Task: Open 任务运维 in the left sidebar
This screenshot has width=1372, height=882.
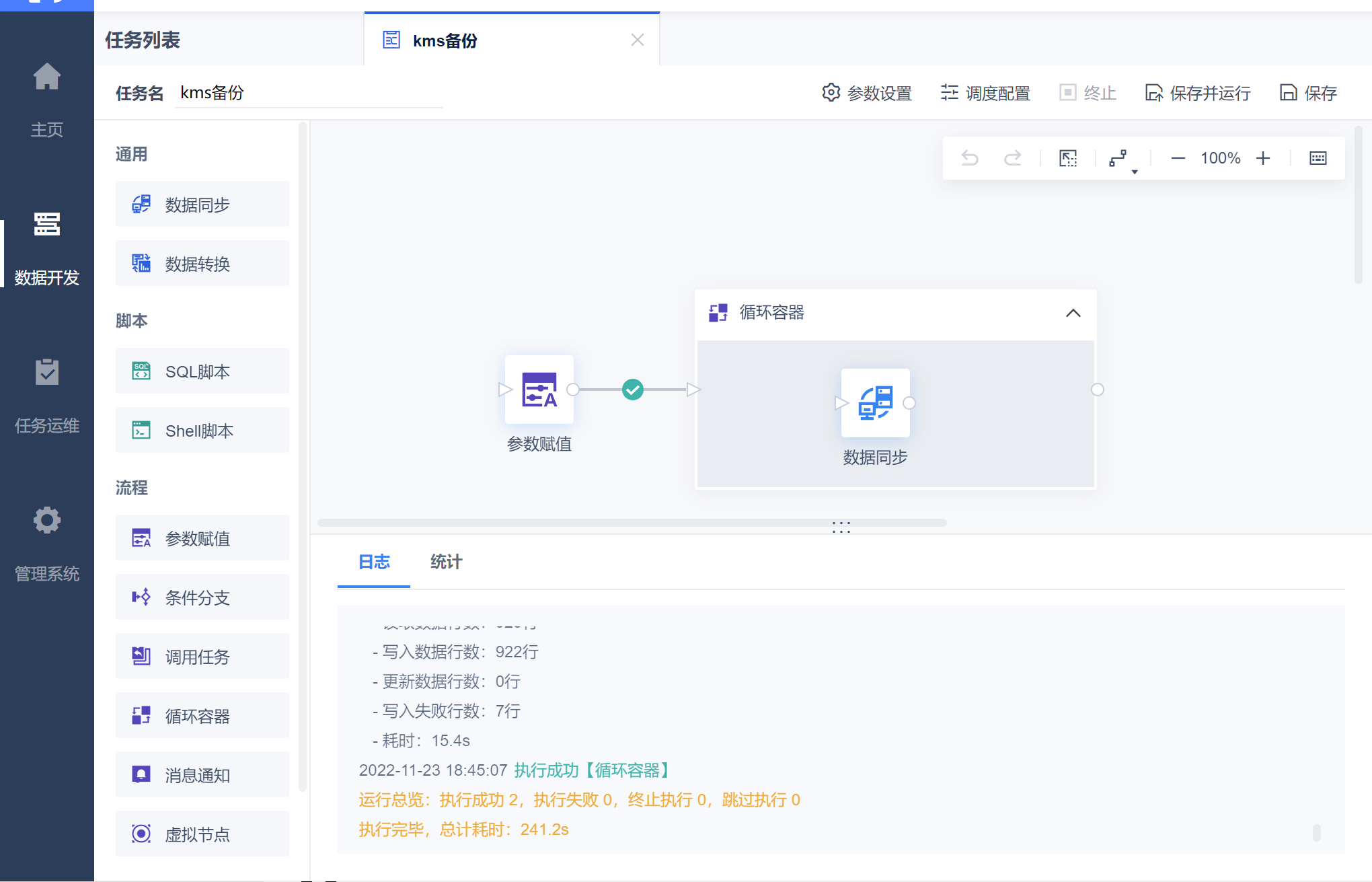Action: 47,396
